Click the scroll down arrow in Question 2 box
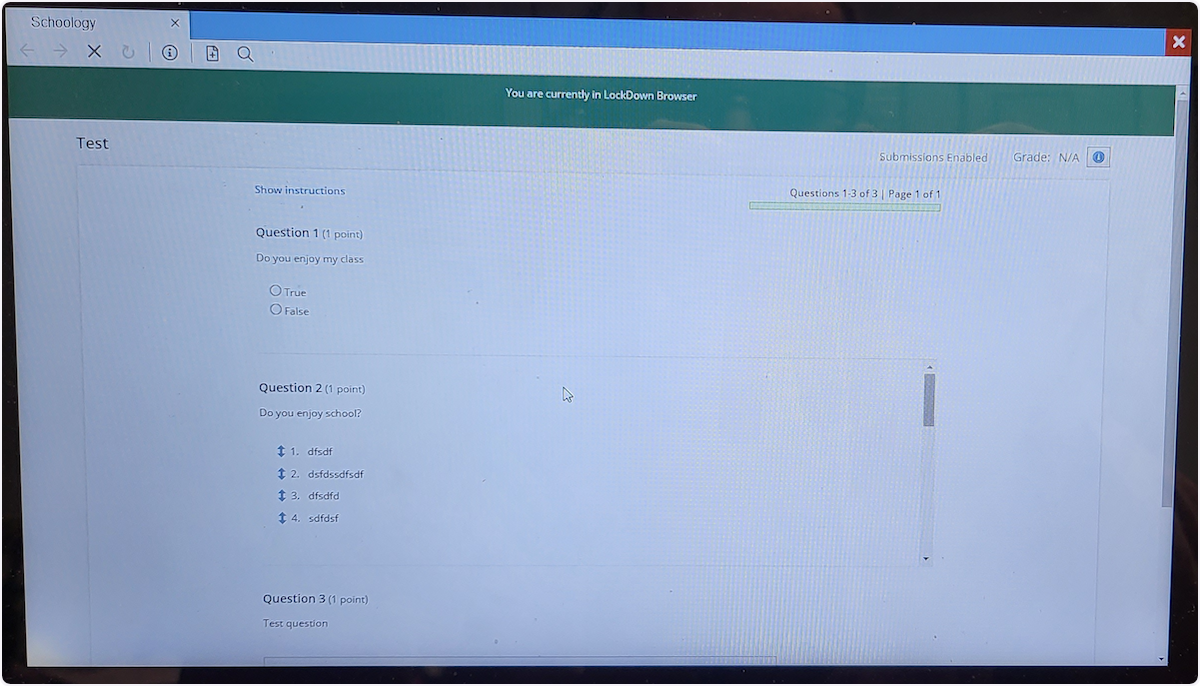The width and height of the screenshot is (1200, 686). pyautogui.click(x=926, y=558)
